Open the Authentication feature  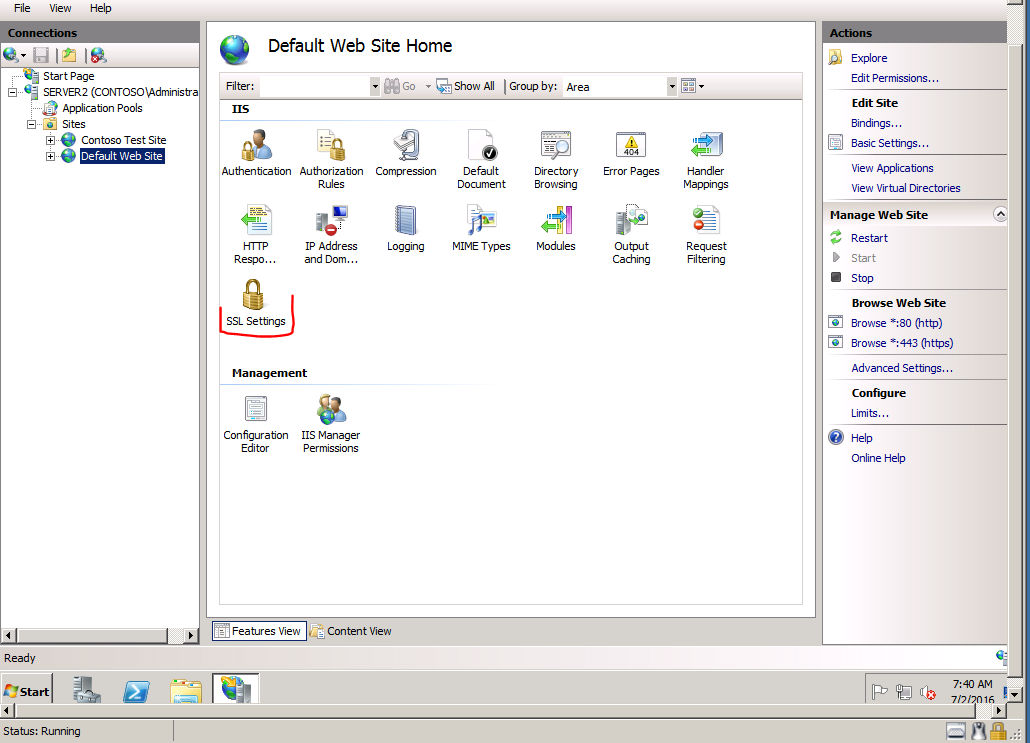(256, 154)
